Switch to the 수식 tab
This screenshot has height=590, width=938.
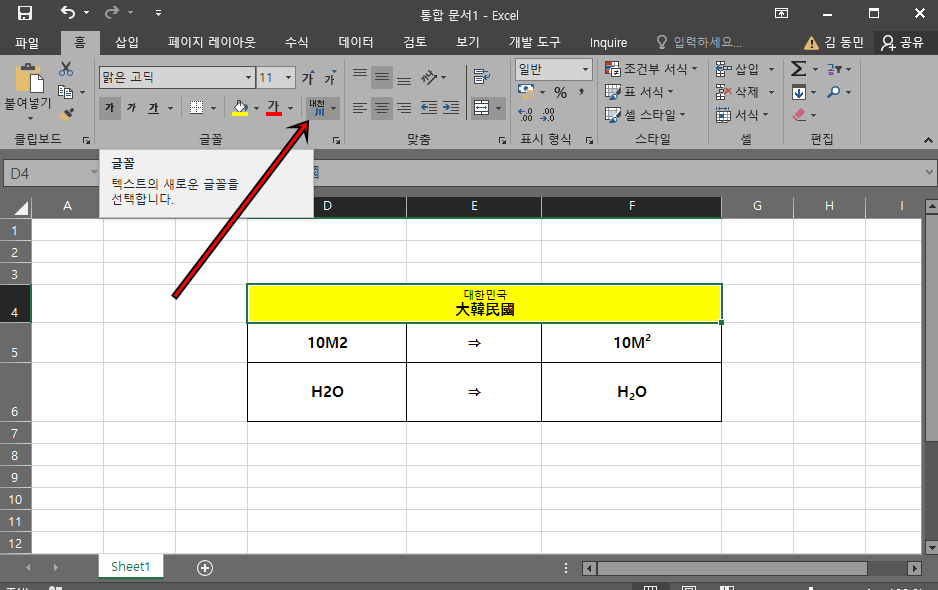tap(297, 42)
